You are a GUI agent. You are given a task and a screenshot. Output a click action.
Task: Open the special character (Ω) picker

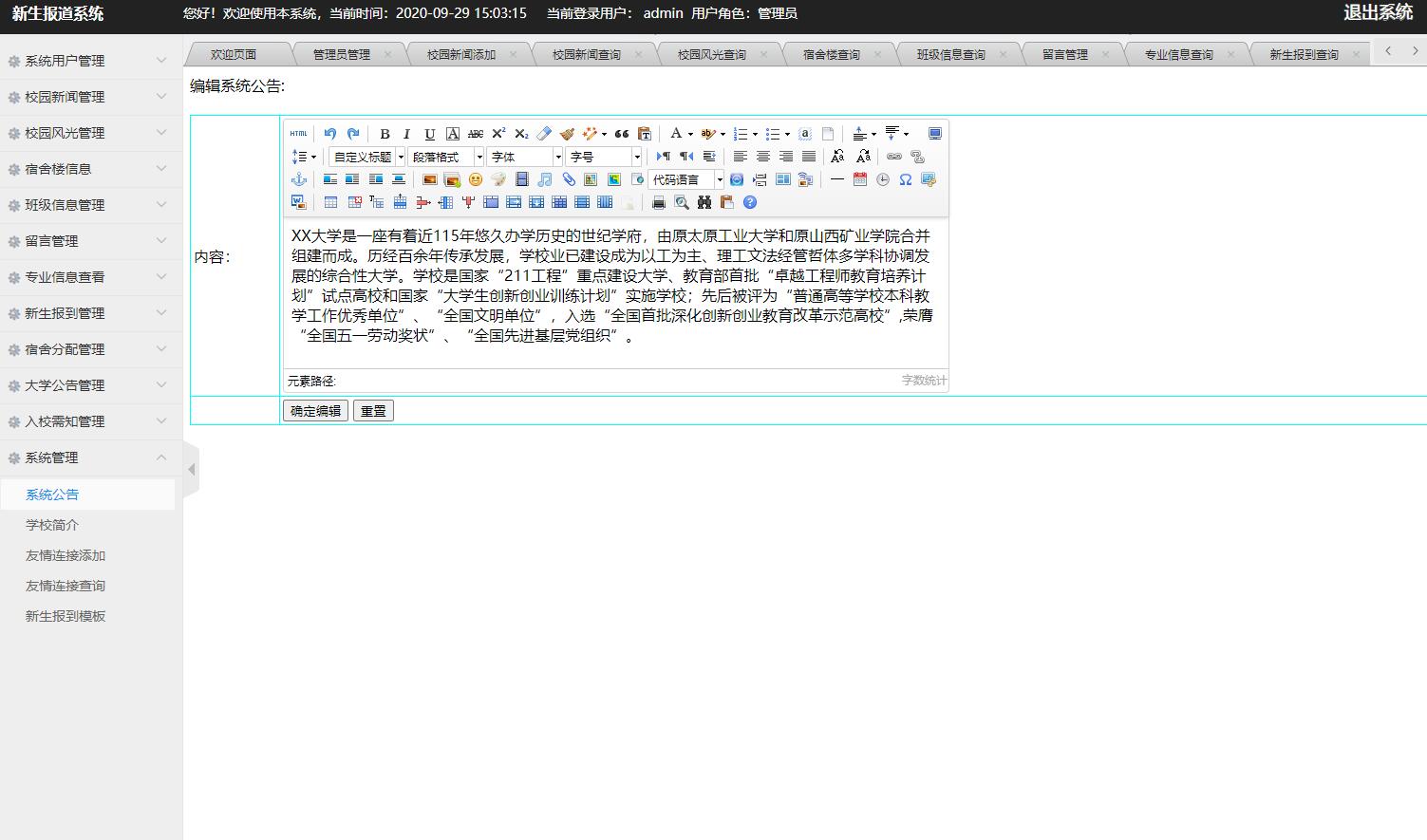(x=904, y=178)
